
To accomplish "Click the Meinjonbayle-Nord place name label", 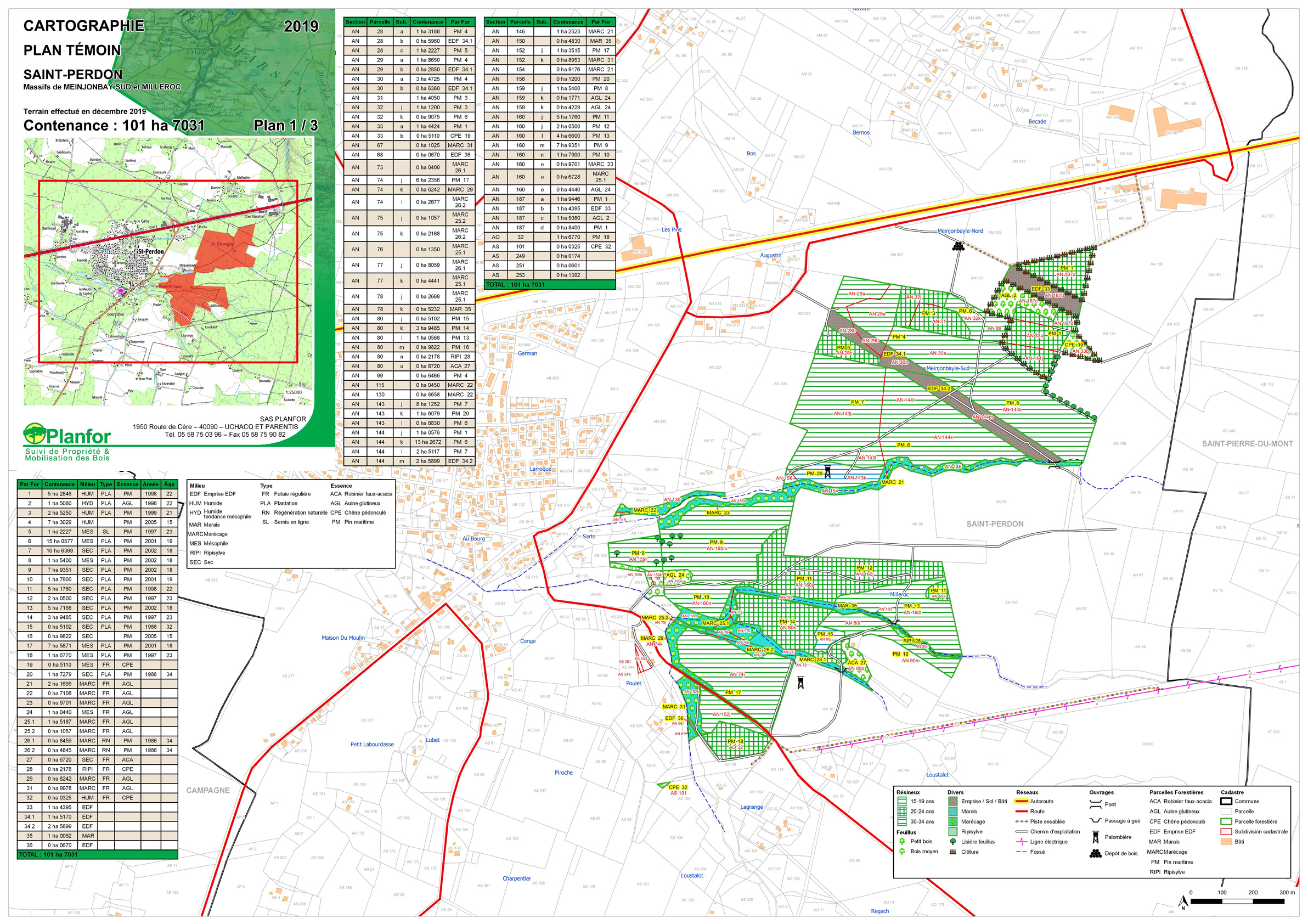I will click(x=960, y=232).
